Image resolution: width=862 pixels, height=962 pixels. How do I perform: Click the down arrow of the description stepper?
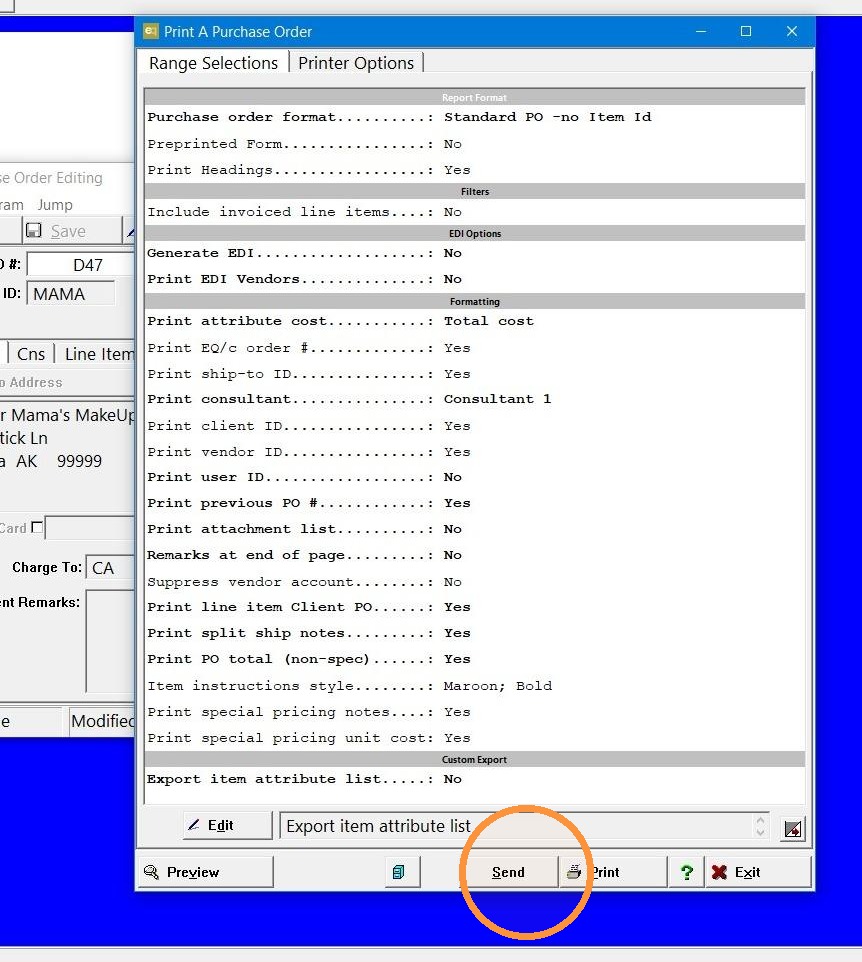point(760,833)
